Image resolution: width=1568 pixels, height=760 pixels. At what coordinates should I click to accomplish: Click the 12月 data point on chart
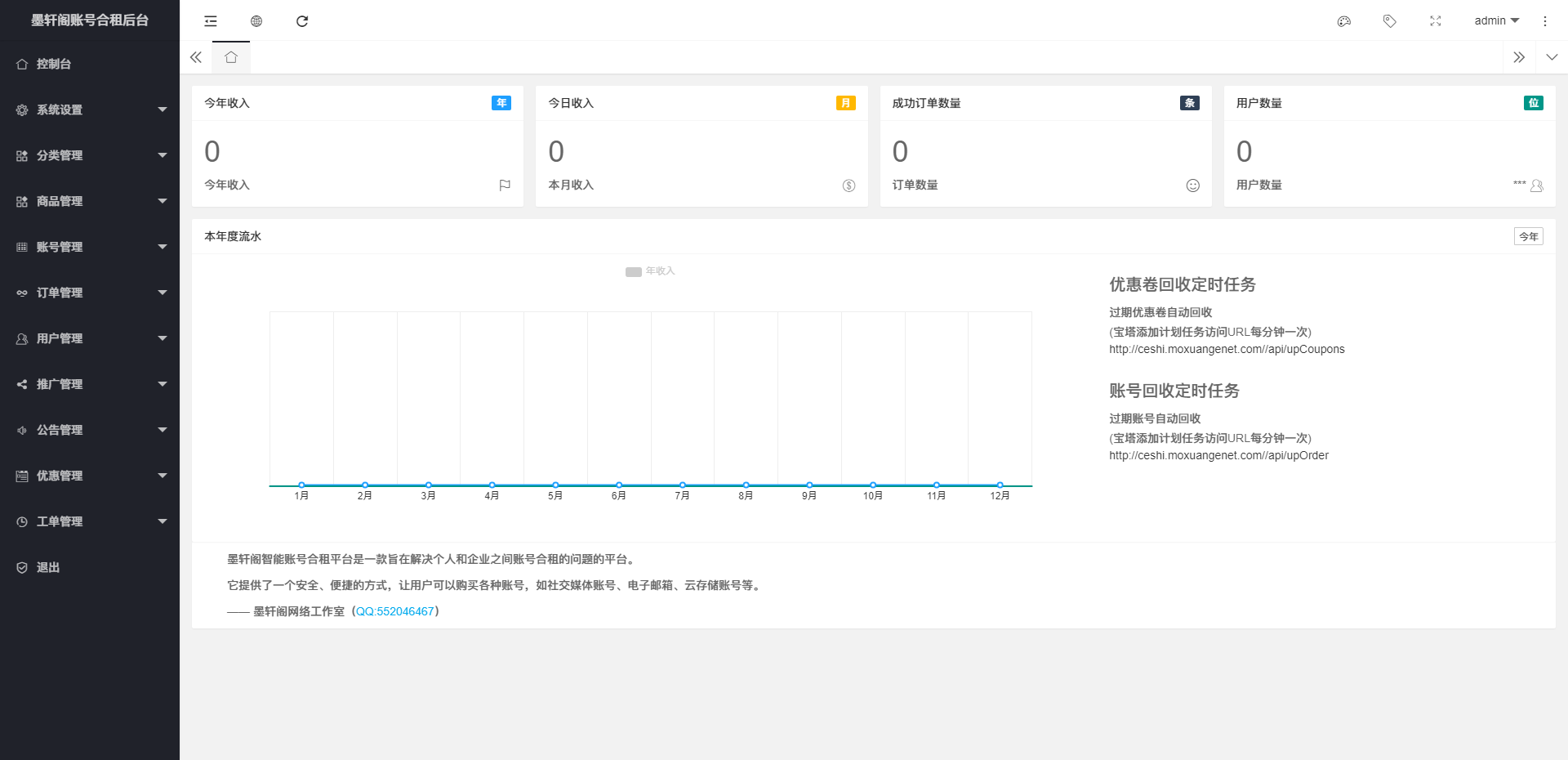click(x=1000, y=485)
